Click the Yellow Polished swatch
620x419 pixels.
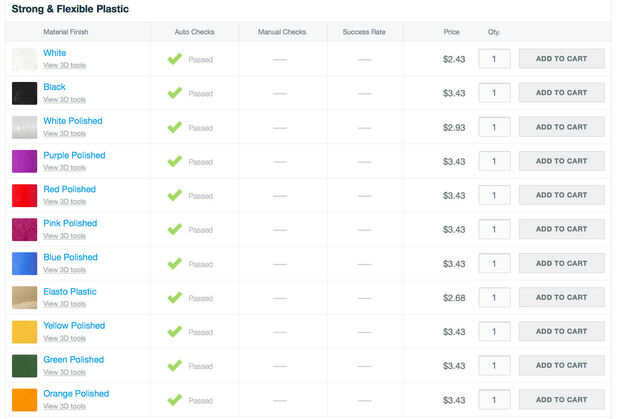point(24,331)
